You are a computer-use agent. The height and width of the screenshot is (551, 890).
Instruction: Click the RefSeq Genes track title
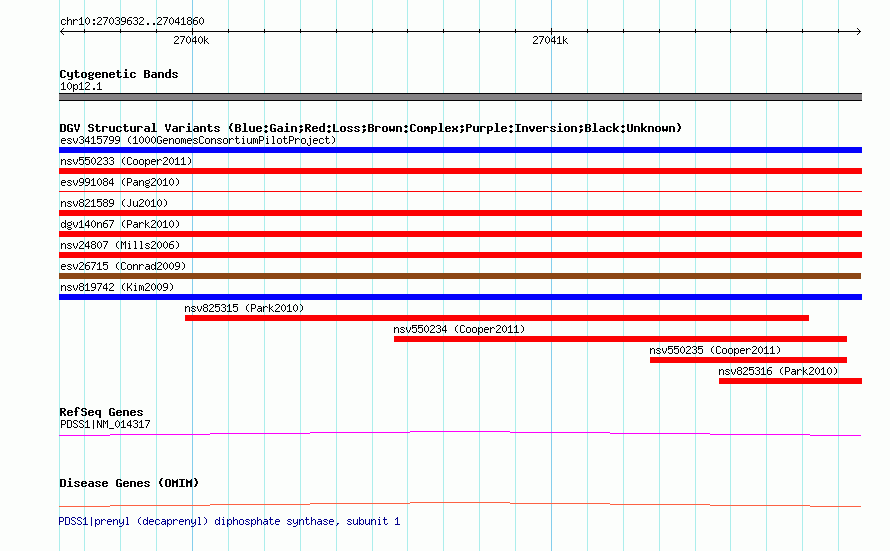coord(101,412)
